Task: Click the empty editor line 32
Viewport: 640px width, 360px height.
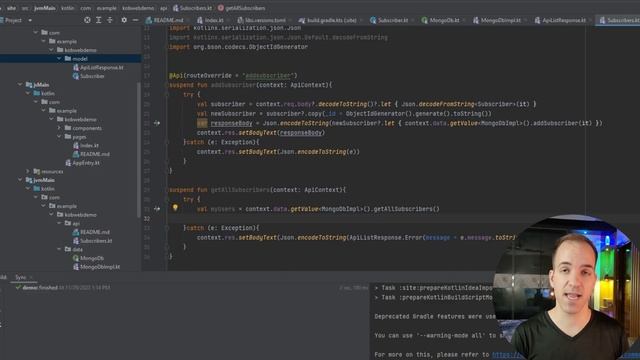Action: coord(402,218)
